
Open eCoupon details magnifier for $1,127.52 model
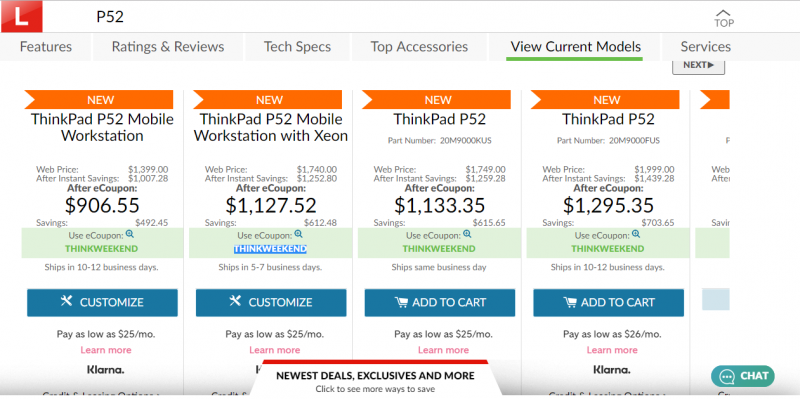[x=298, y=234]
